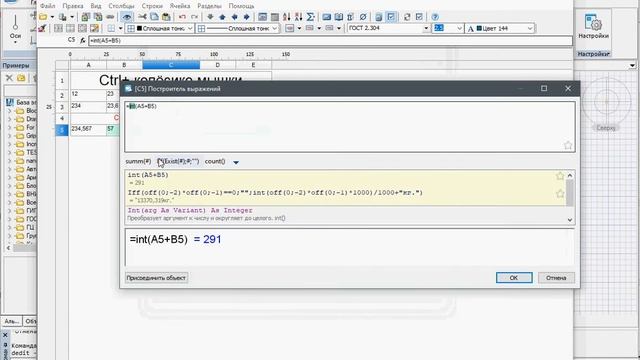Click the scissors Cut icon
Screen dimensions: 640x360
coord(142,17)
